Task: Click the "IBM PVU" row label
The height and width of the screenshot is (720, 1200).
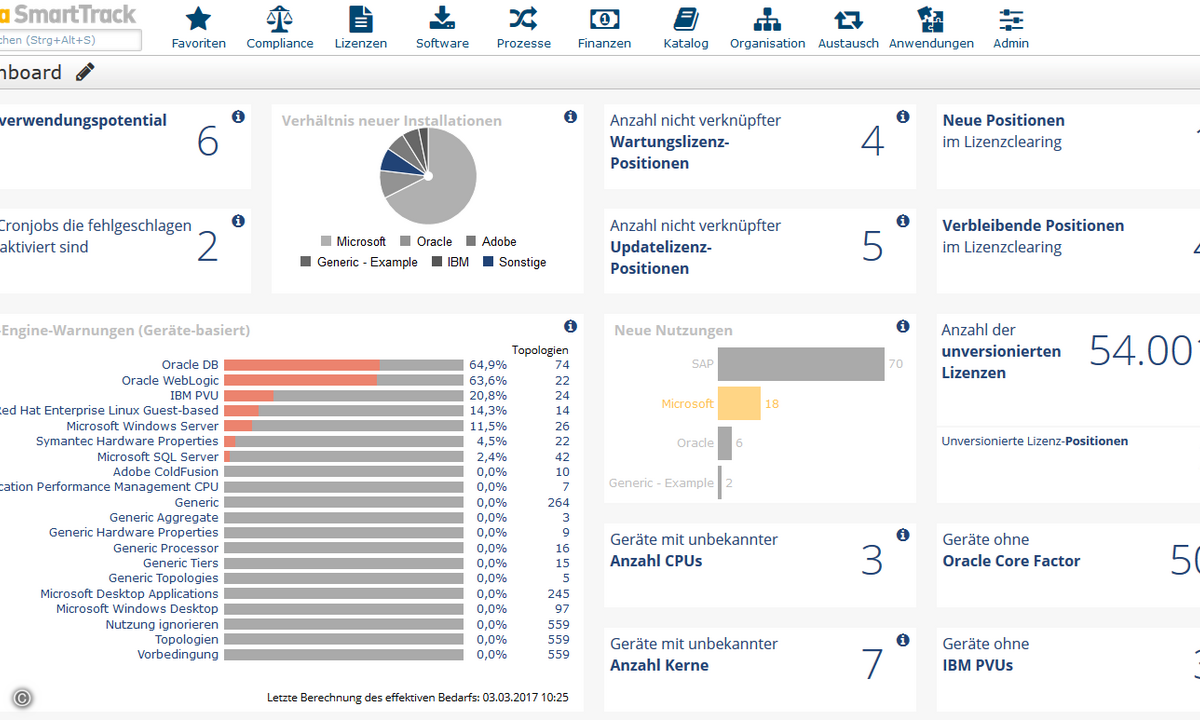Action: 194,396
